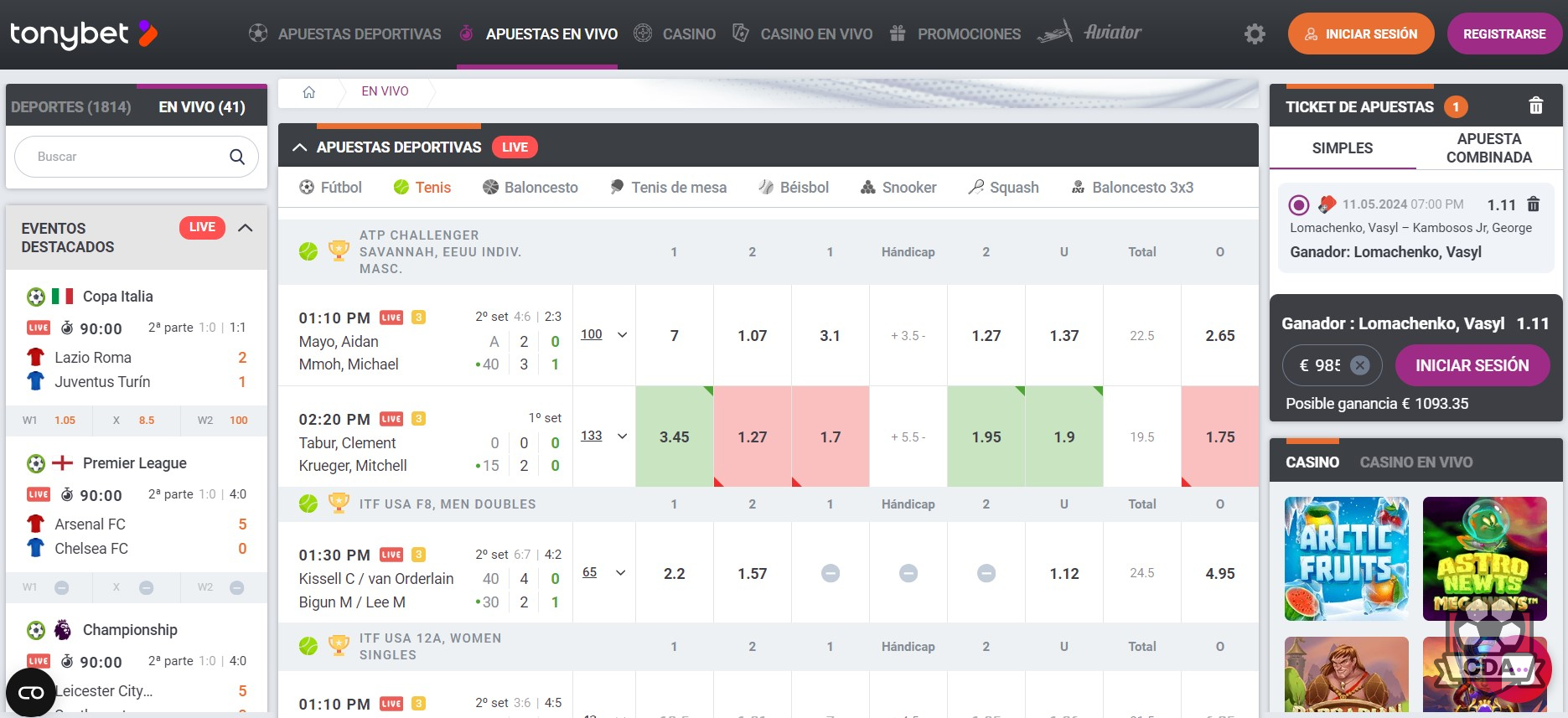Open Casino en Vivo in top menu
1568x718 pixels.
802,34
